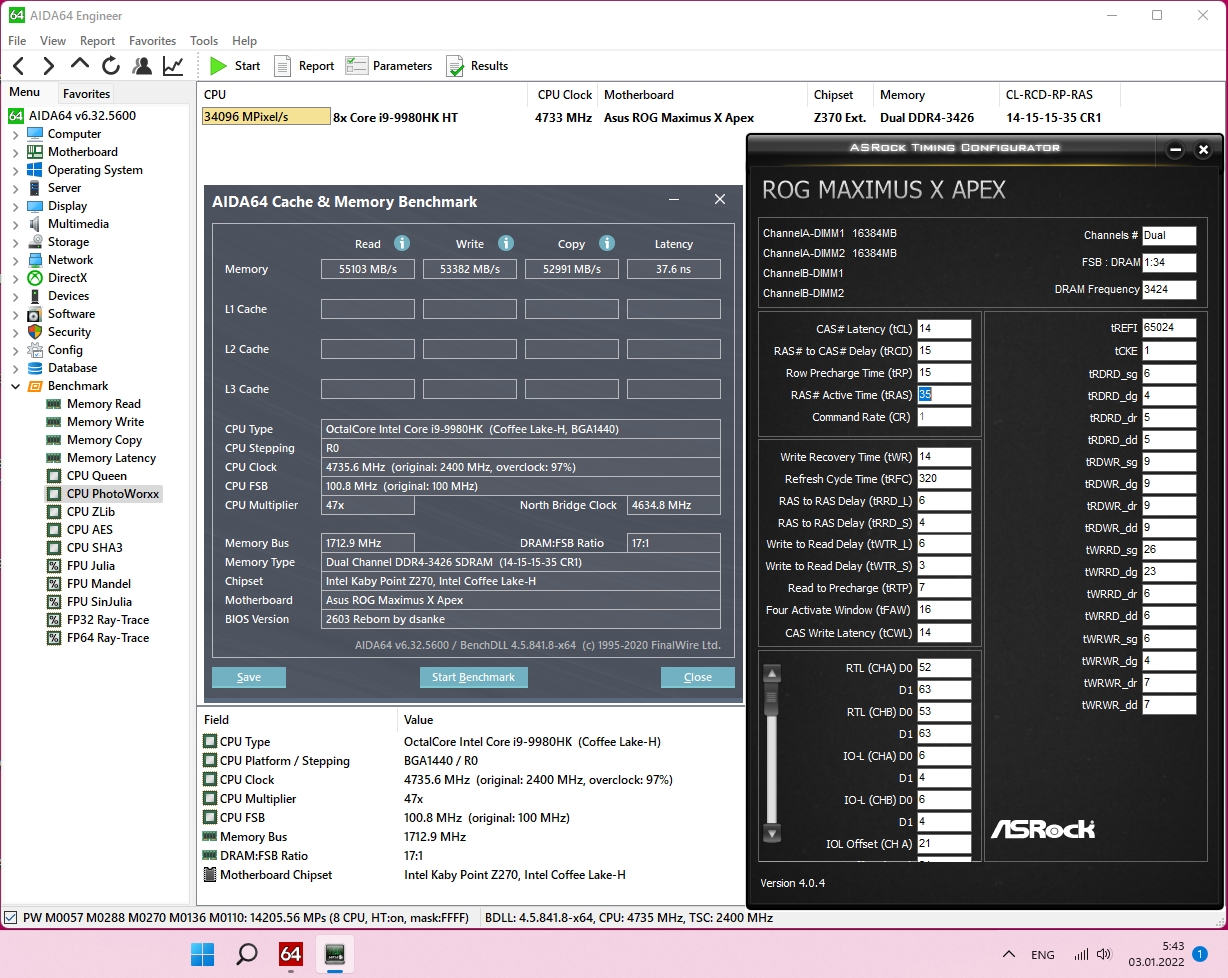Click the Timing Configurator scrollbar down arrow
1228x978 pixels.
(x=771, y=832)
